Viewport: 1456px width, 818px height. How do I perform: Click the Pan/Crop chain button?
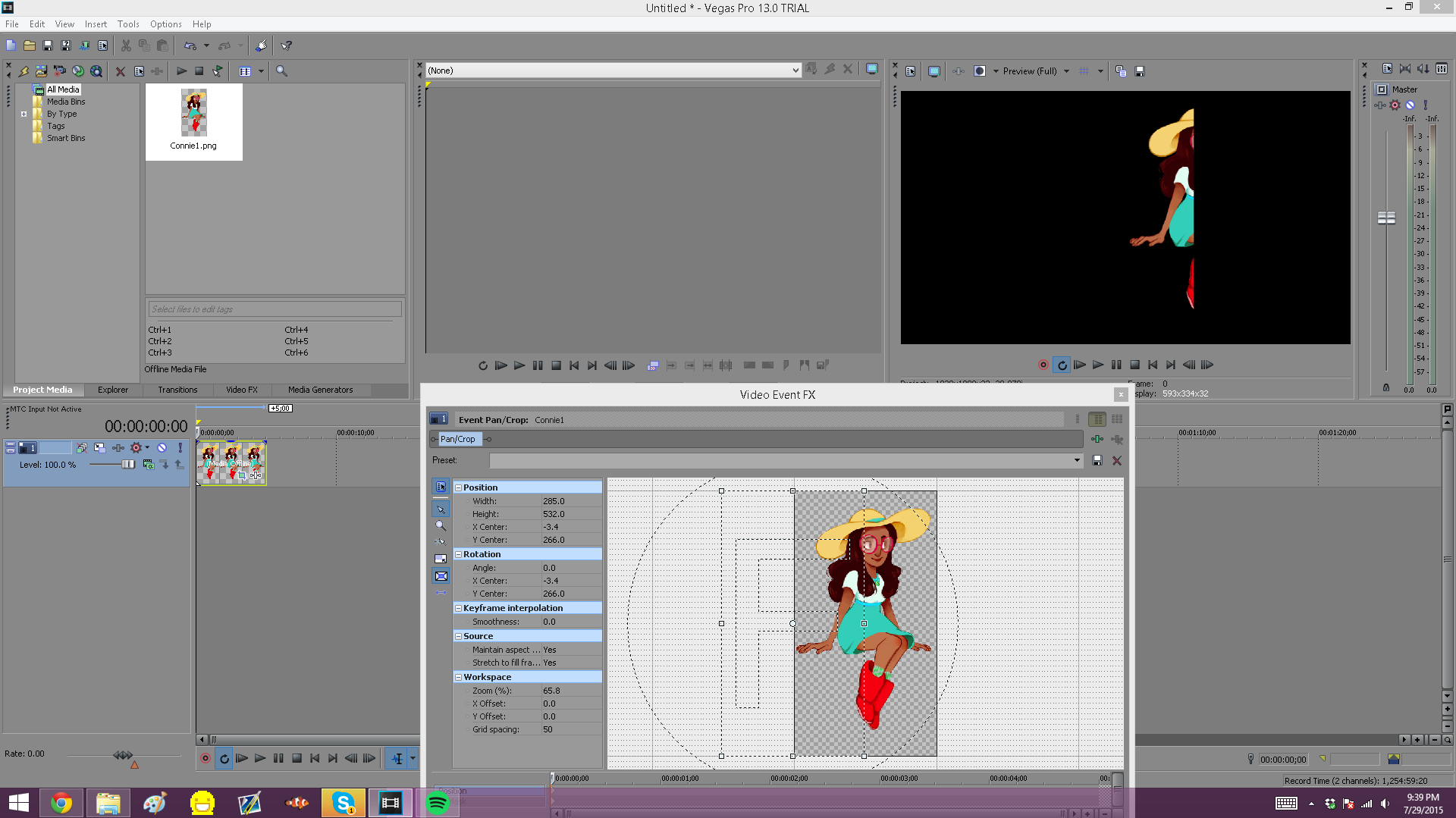pyautogui.click(x=458, y=439)
